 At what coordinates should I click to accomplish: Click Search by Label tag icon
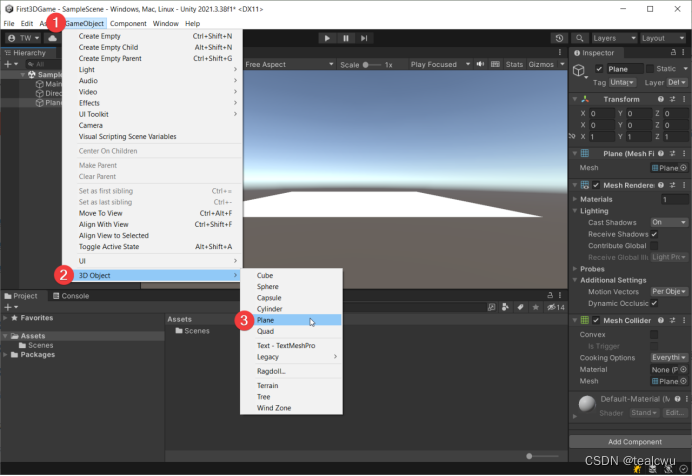[520, 307]
